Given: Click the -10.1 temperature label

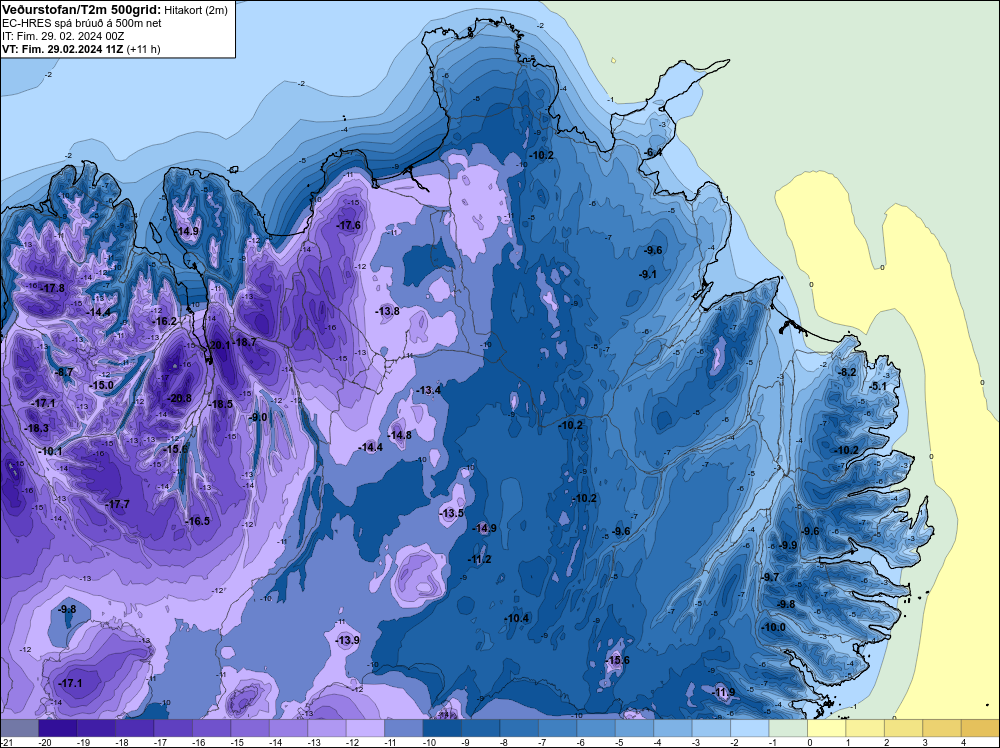Looking at the screenshot, I should tap(50, 451).
